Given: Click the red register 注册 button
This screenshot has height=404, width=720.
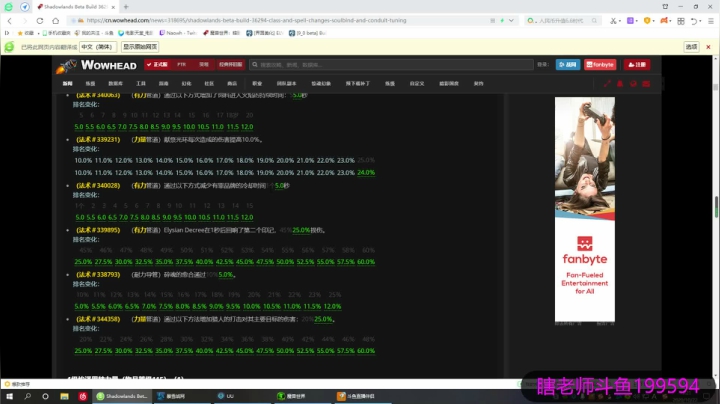Looking at the screenshot, I should click(636, 65).
